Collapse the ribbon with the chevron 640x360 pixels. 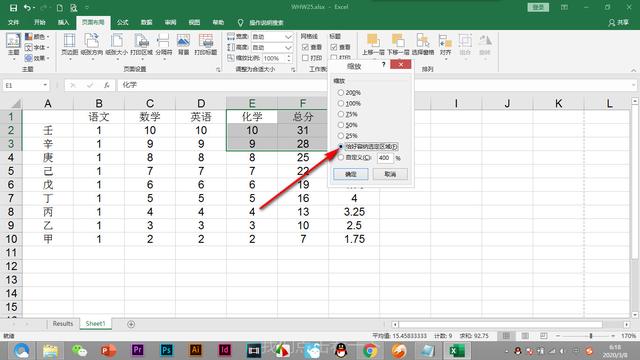(x=633, y=70)
